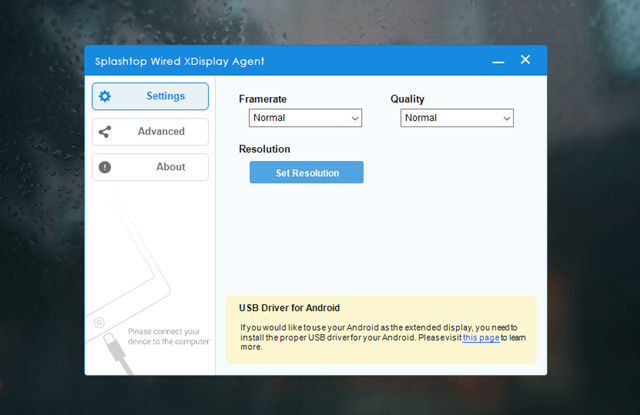
Task: Switch to the Advanced tab
Action: point(150,131)
